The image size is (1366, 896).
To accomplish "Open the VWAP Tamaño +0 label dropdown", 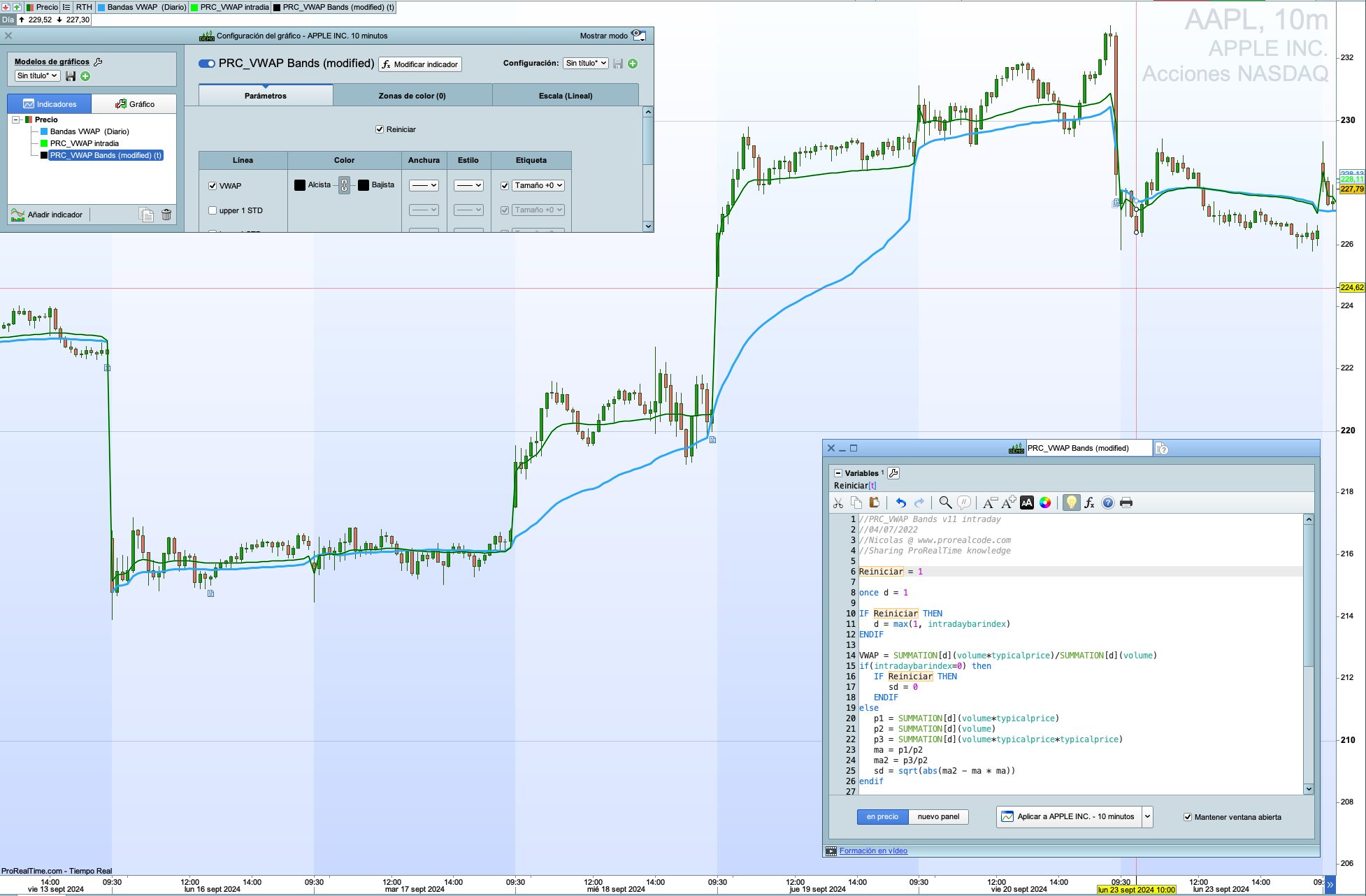I will [538, 185].
